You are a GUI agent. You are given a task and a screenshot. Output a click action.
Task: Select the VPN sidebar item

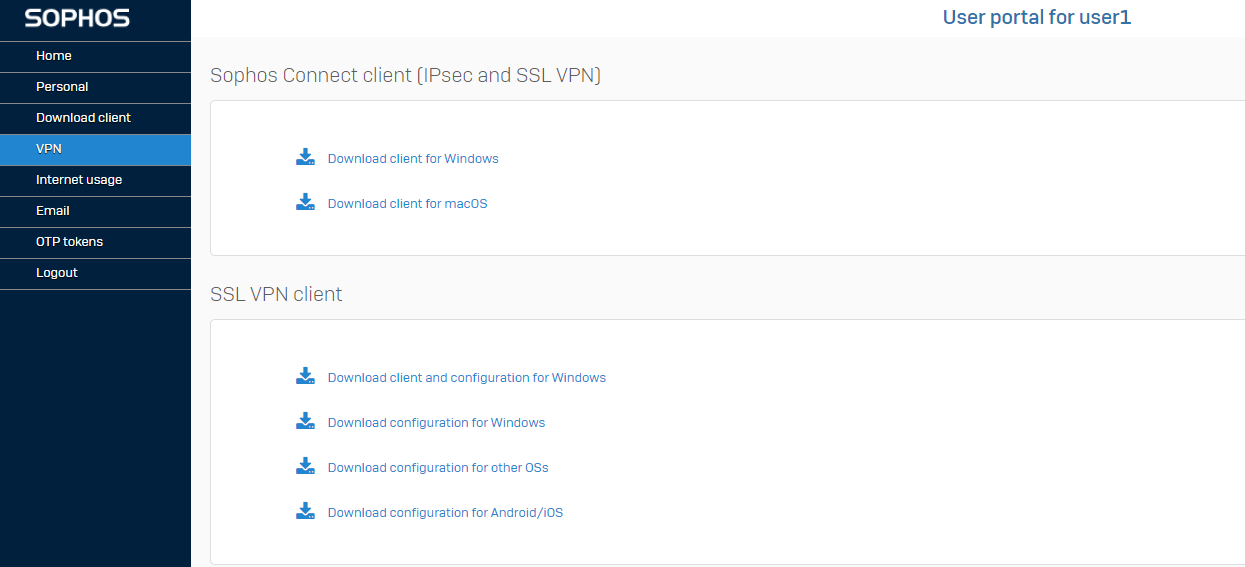(x=95, y=149)
